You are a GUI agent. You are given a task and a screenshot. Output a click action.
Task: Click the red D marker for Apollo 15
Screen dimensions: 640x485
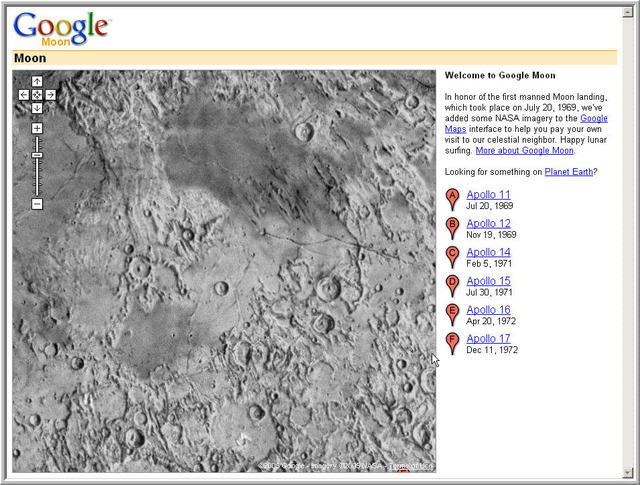[452, 286]
